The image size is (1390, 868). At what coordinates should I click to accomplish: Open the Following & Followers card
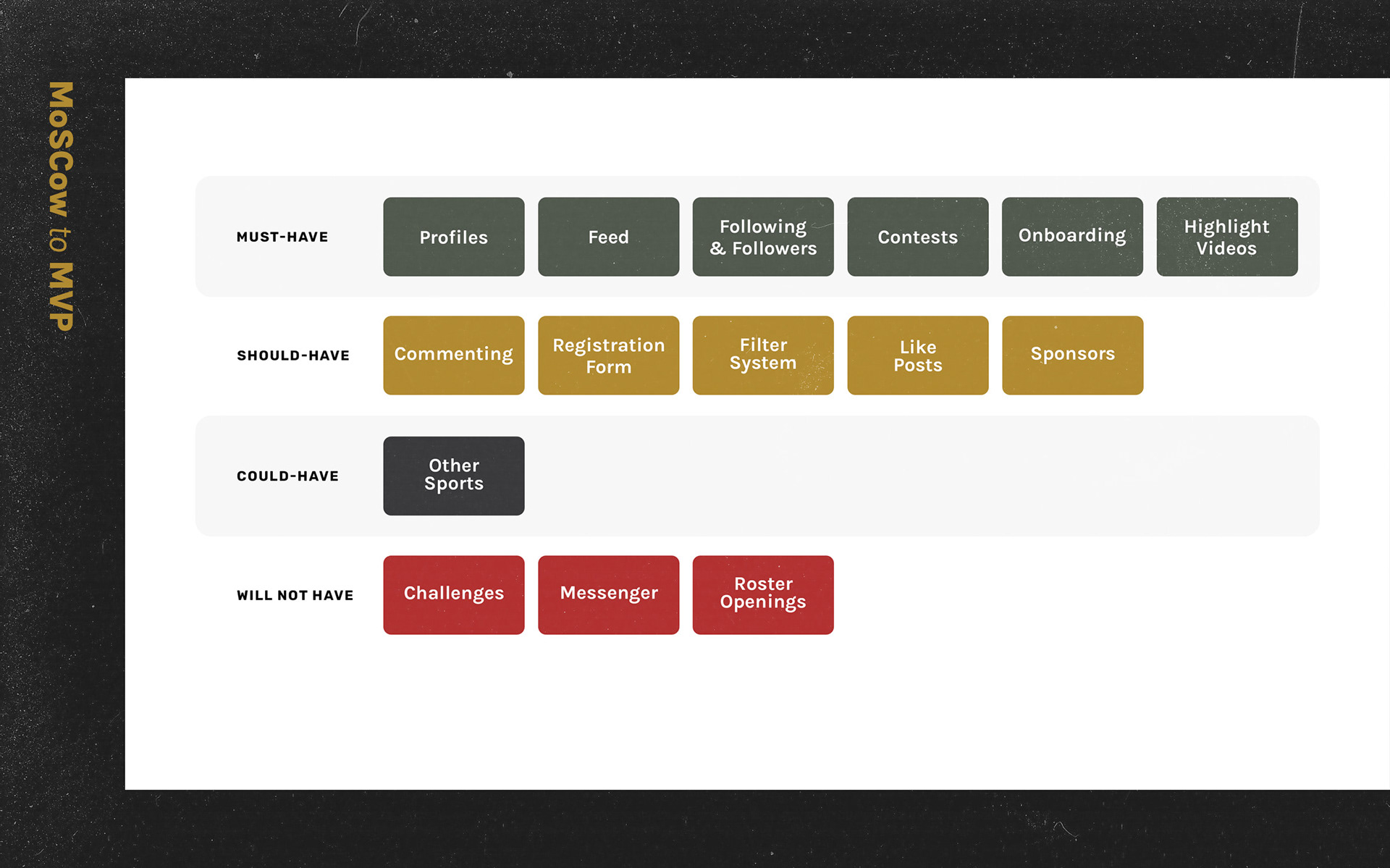763,237
